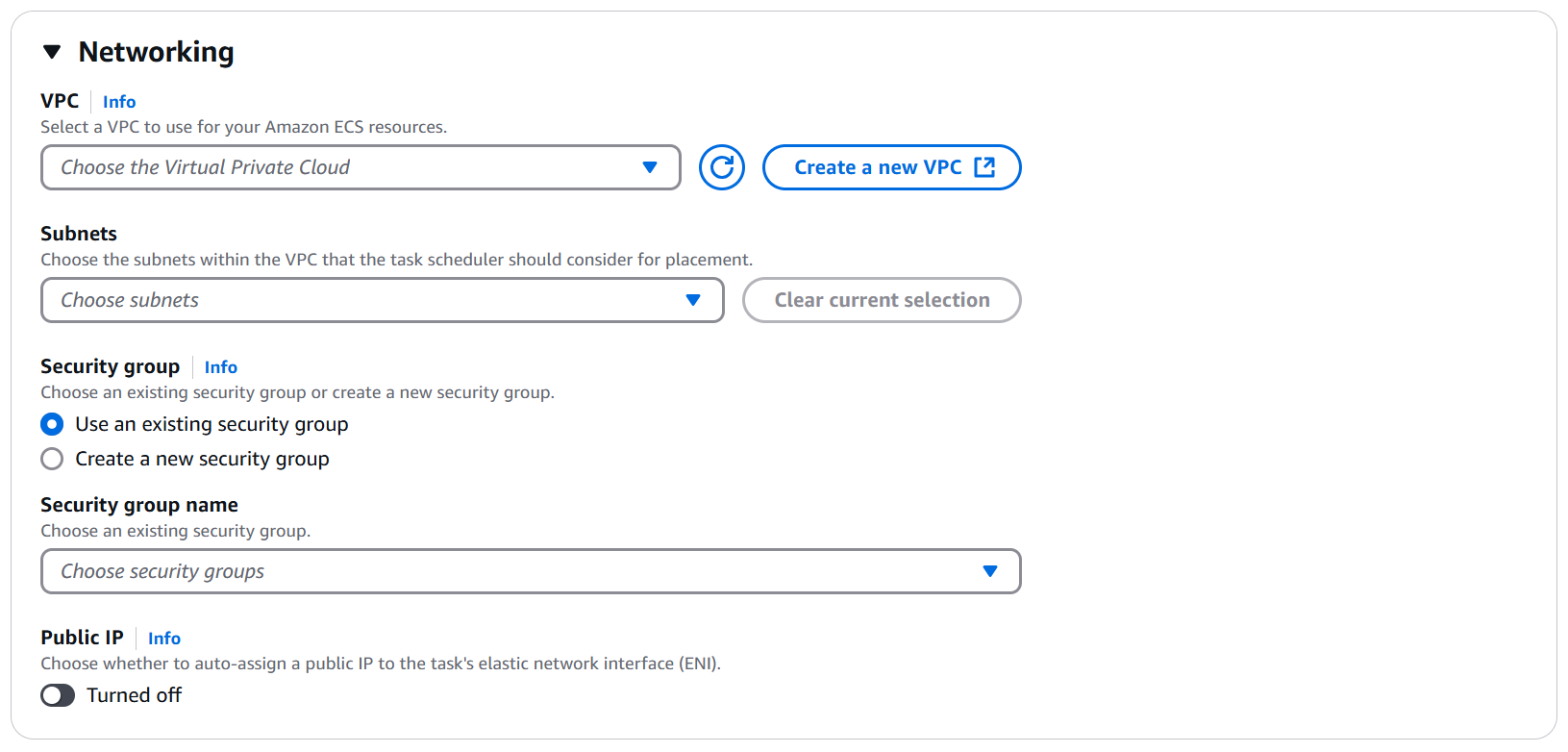Click the VPC dropdown caret arrow
This screenshot has height=752, width=1568.
(x=650, y=167)
